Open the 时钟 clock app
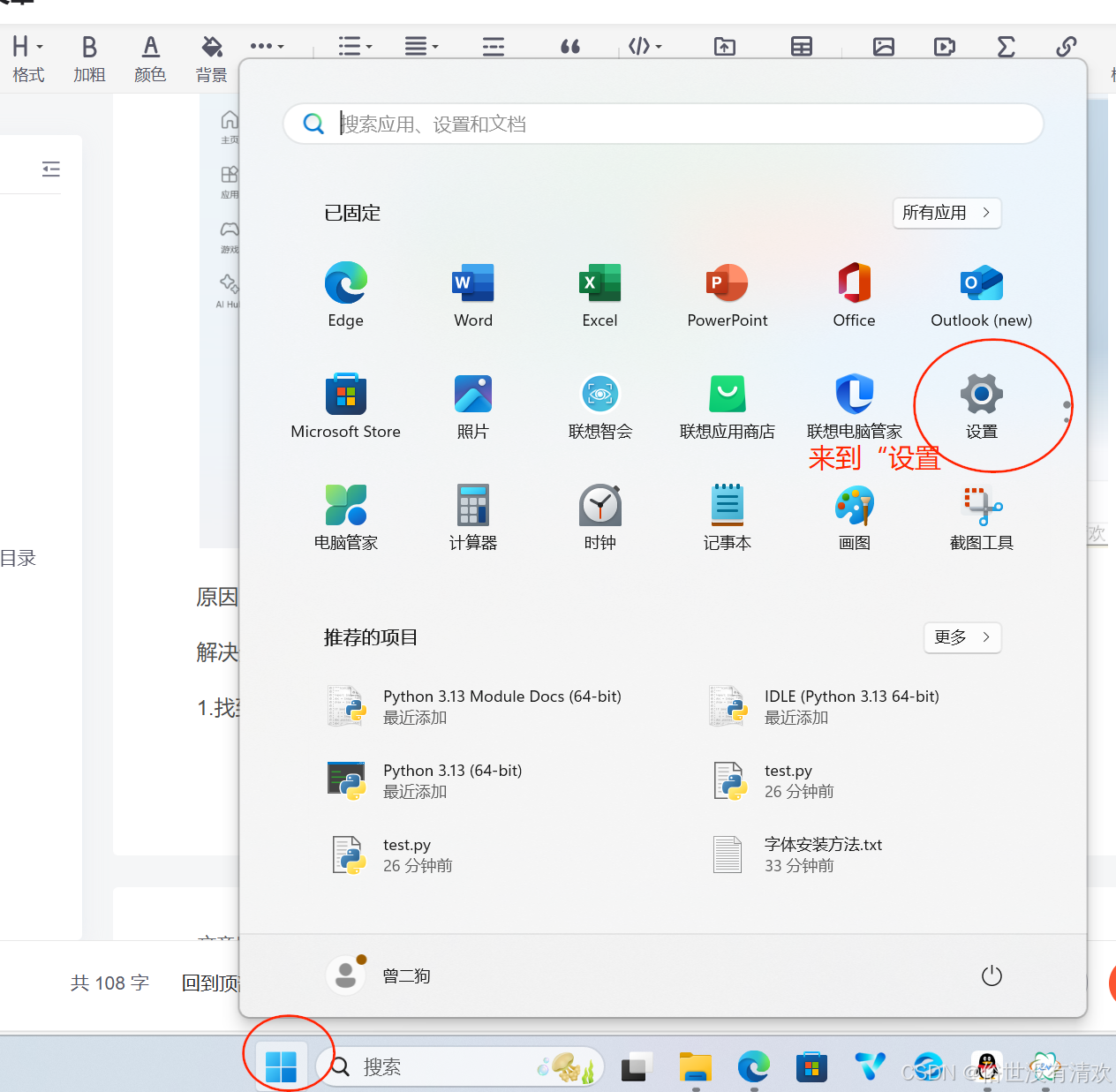1116x1092 pixels. click(x=599, y=517)
